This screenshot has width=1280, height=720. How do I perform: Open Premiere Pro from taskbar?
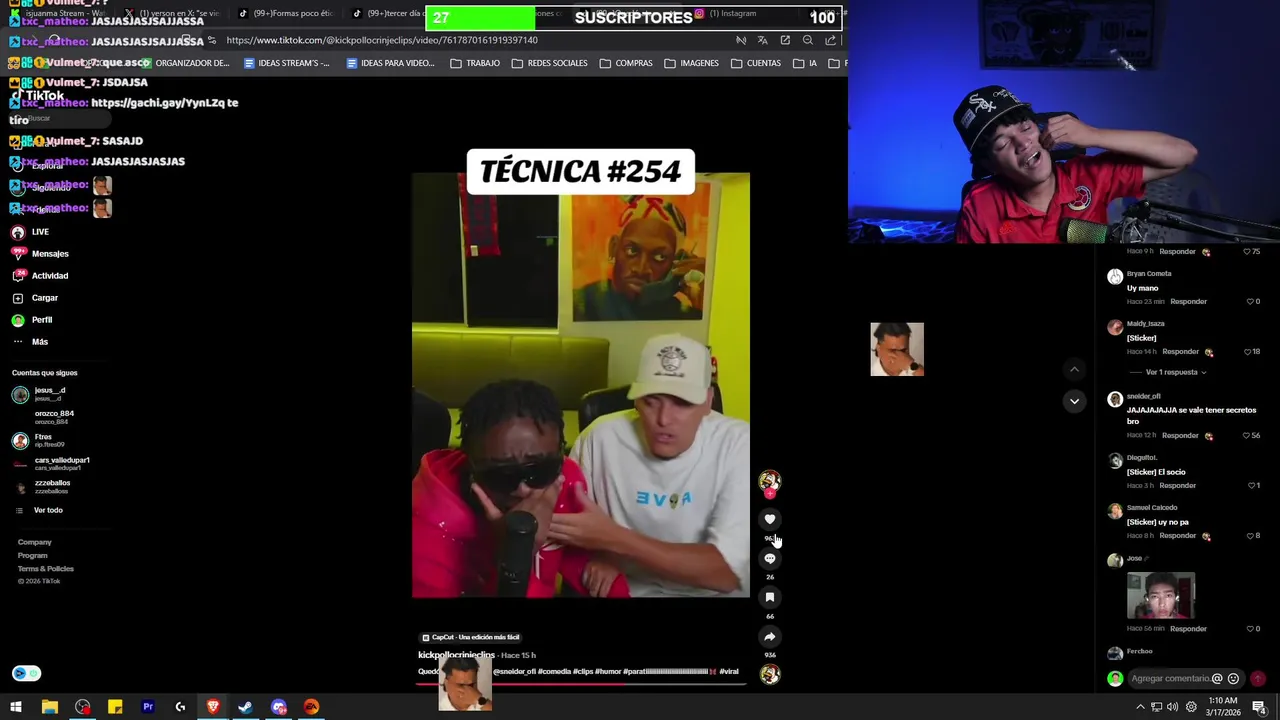148,707
